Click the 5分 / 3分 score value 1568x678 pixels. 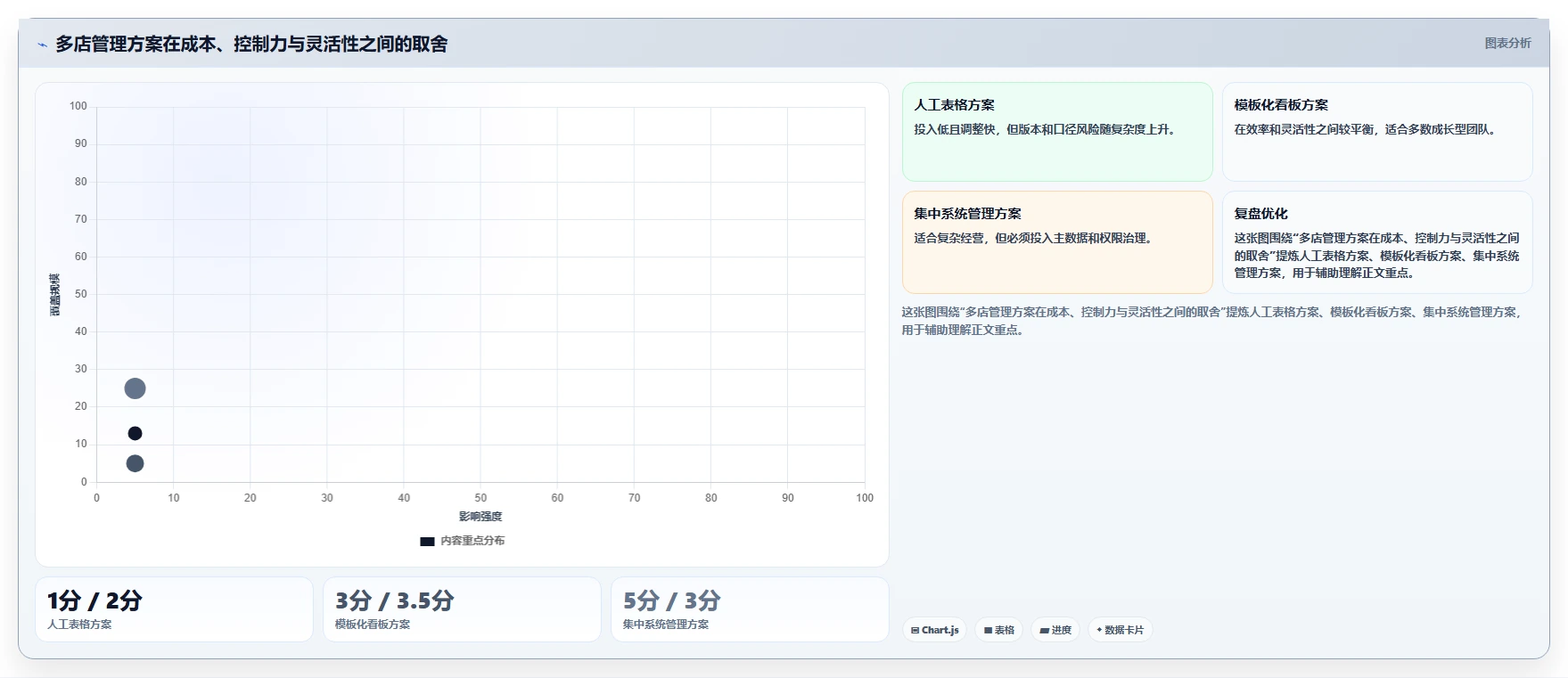tap(671, 600)
